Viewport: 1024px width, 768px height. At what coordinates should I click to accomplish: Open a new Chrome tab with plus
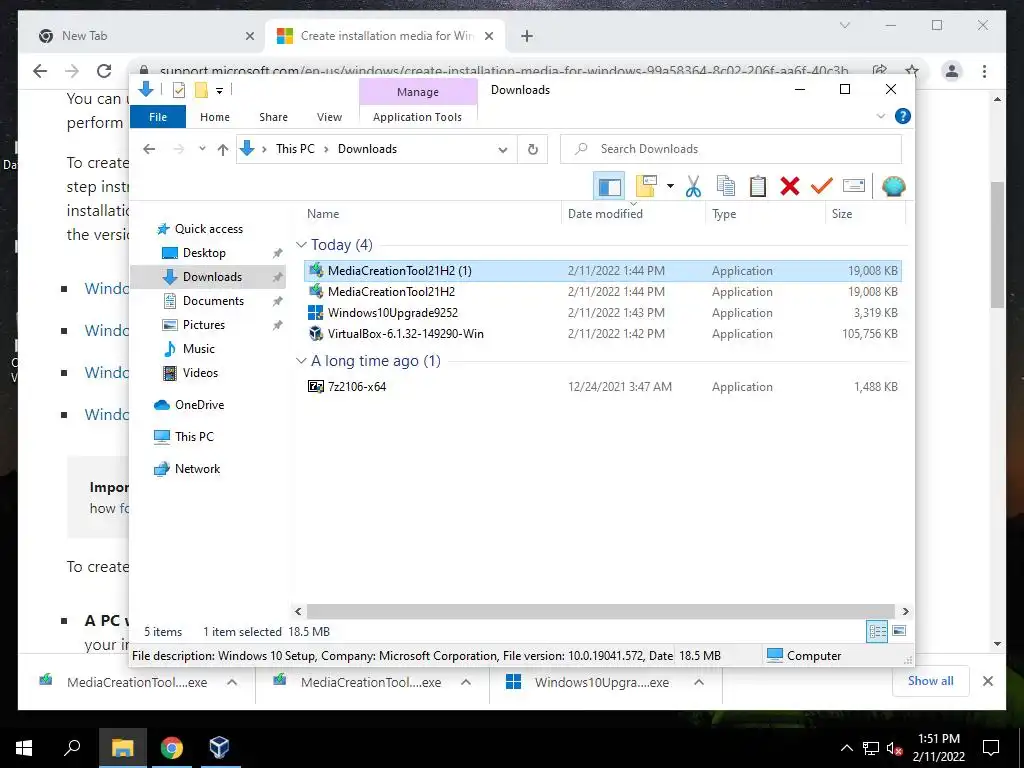coord(527,36)
